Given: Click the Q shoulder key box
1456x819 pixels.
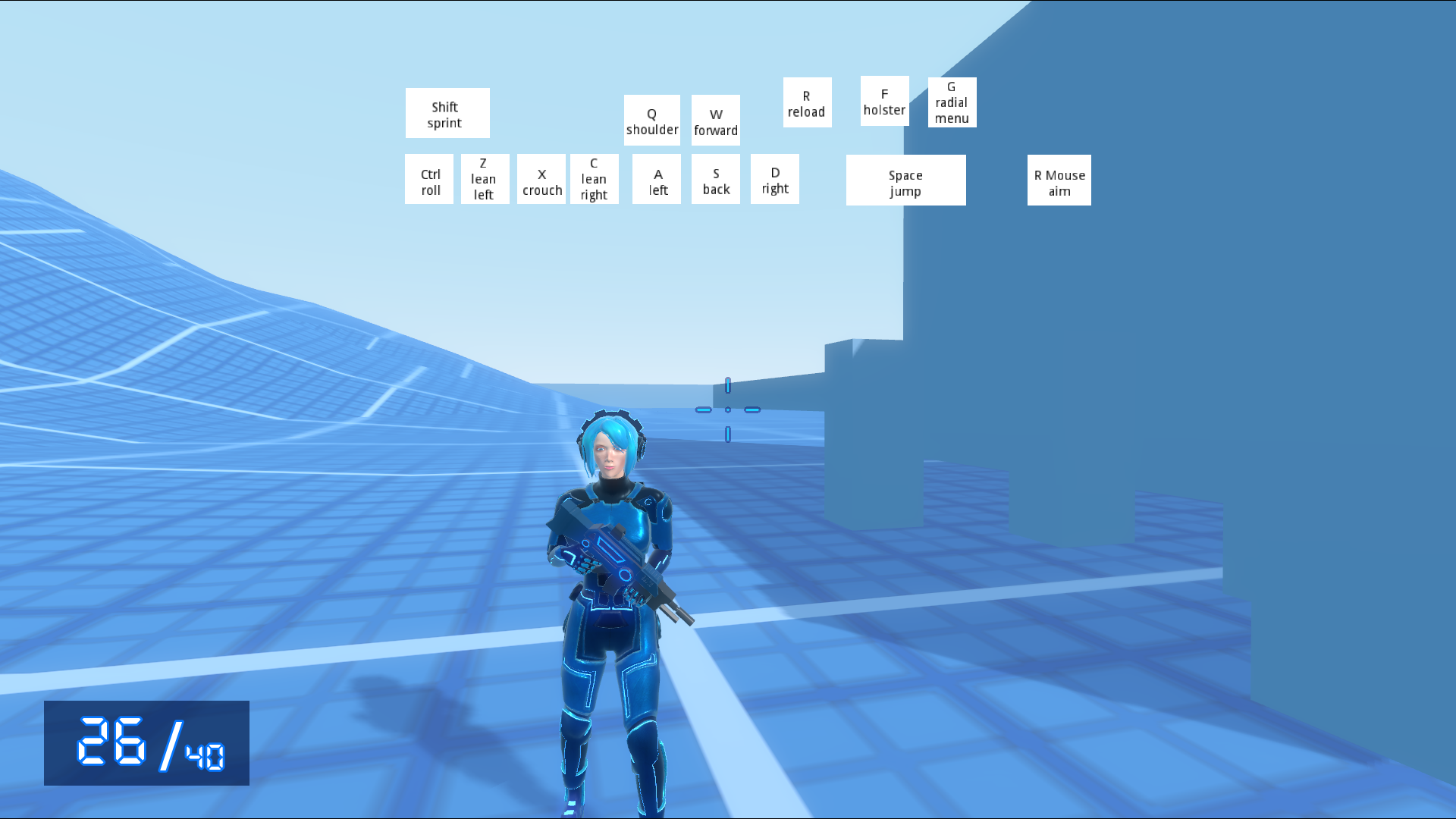Looking at the screenshot, I should (651, 120).
